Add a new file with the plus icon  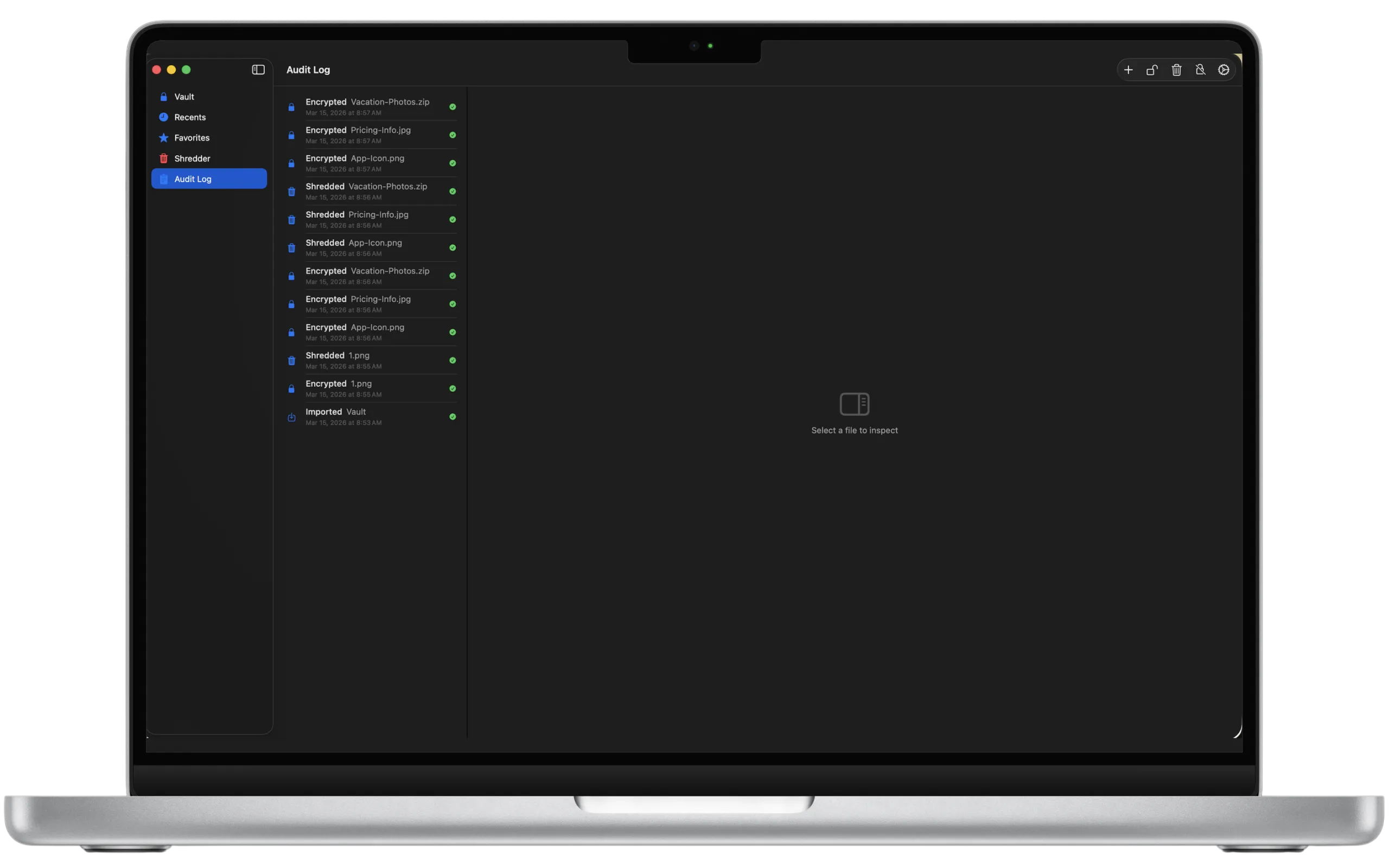tap(1127, 69)
